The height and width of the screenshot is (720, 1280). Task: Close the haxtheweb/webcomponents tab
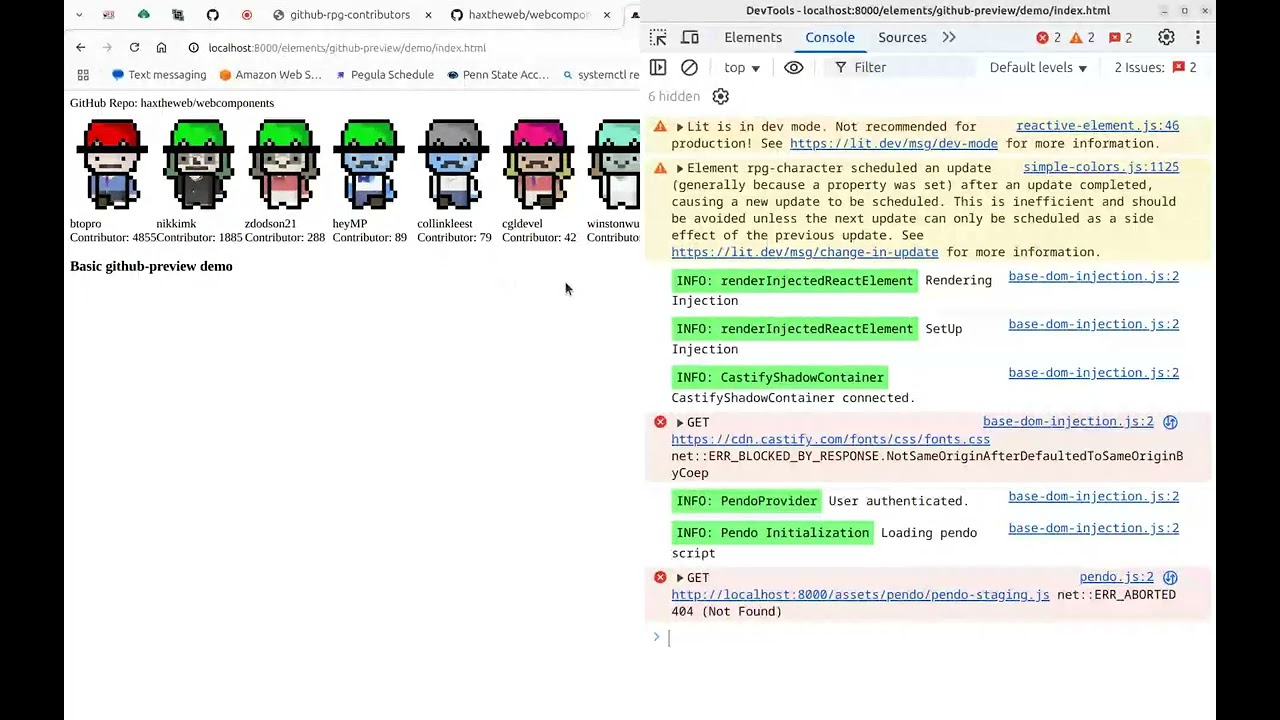coord(606,15)
